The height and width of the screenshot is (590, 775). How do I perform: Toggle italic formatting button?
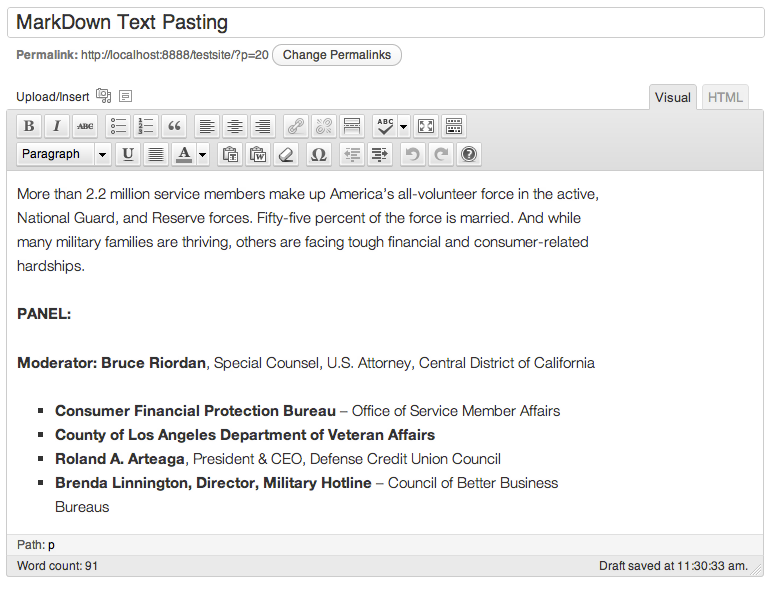[57, 126]
